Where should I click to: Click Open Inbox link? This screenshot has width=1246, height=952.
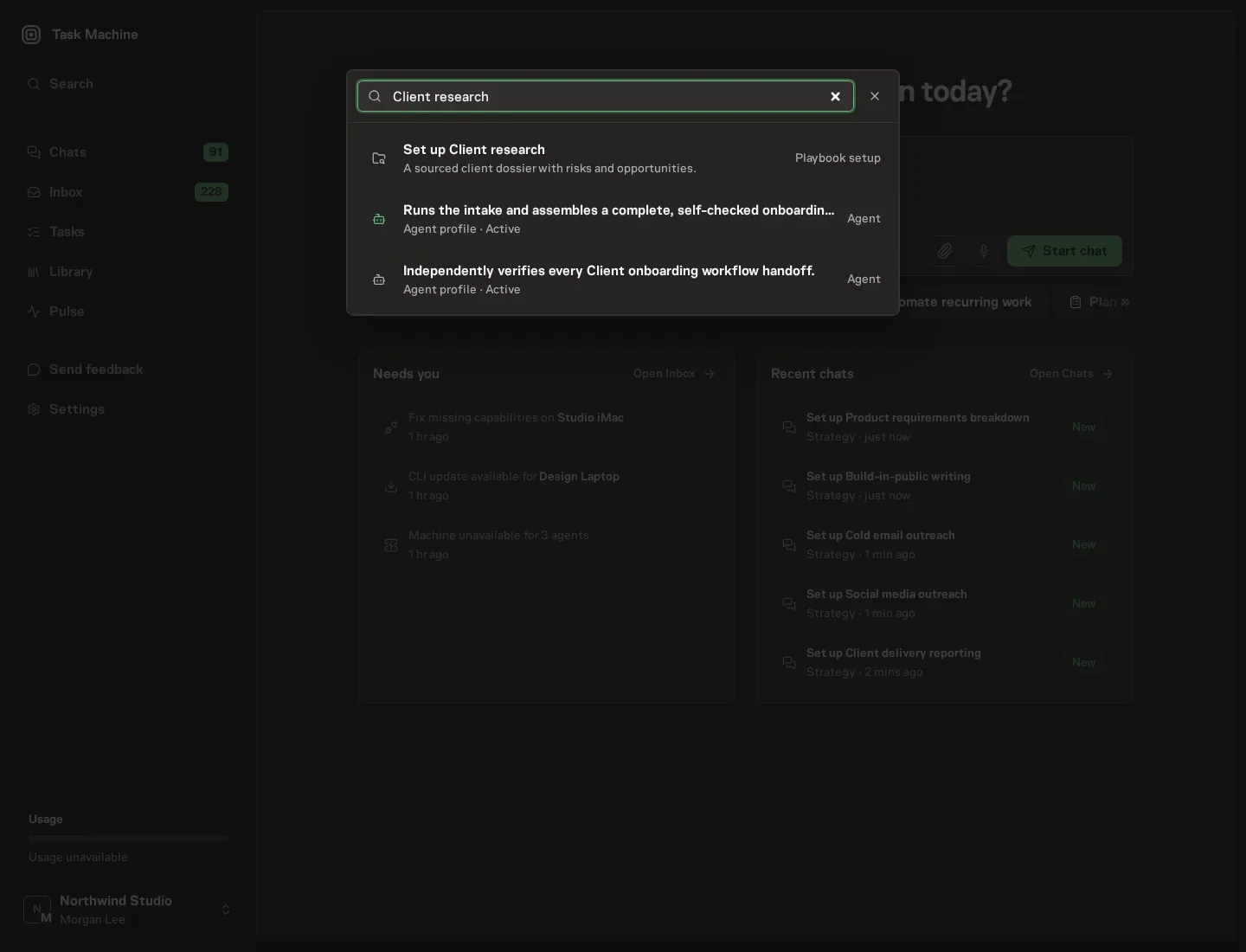click(674, 374)
